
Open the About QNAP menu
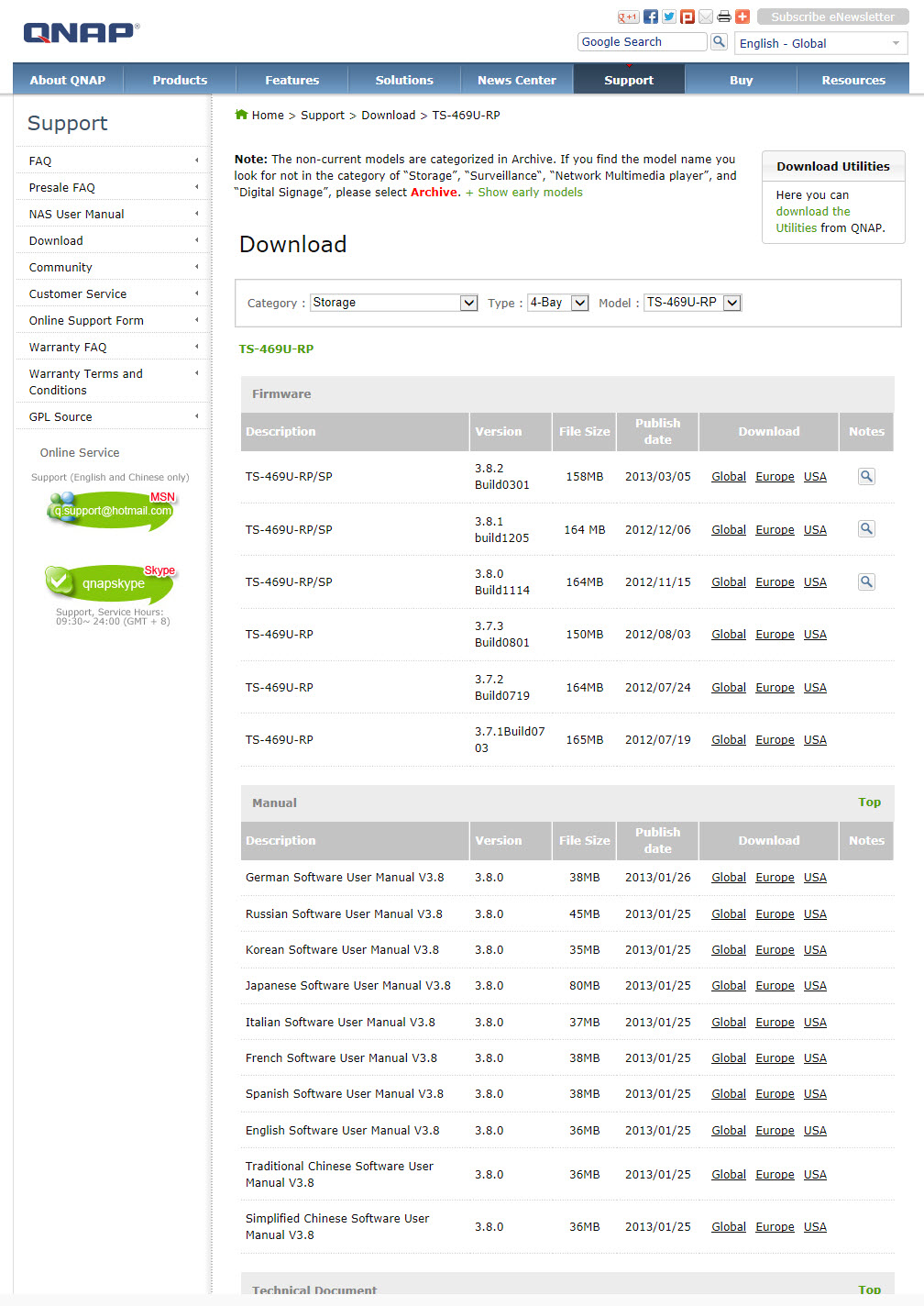click(68, 80)
